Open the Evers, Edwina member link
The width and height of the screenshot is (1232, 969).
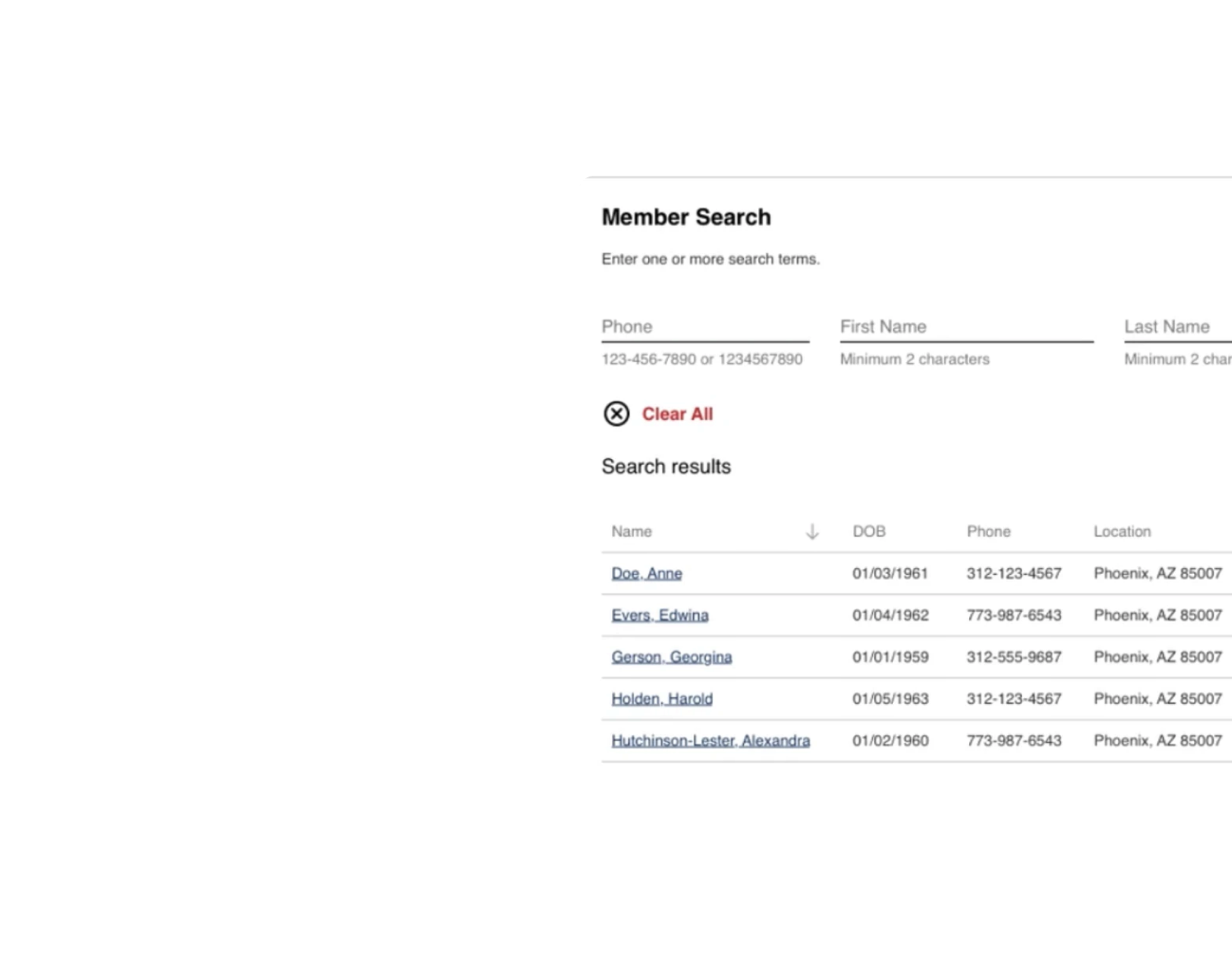660,616
